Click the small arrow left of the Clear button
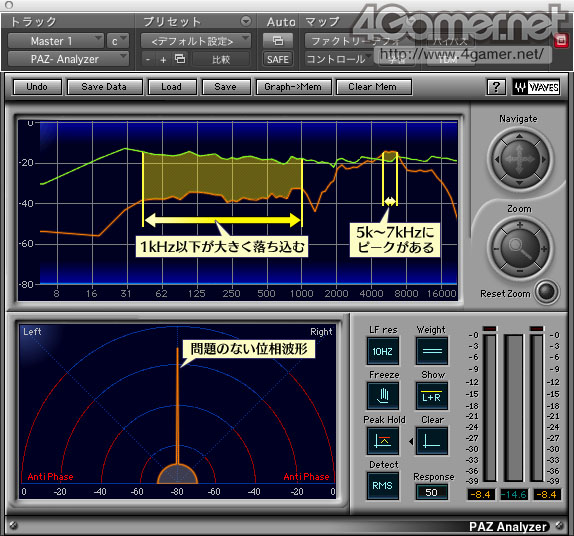 [411, 442]
